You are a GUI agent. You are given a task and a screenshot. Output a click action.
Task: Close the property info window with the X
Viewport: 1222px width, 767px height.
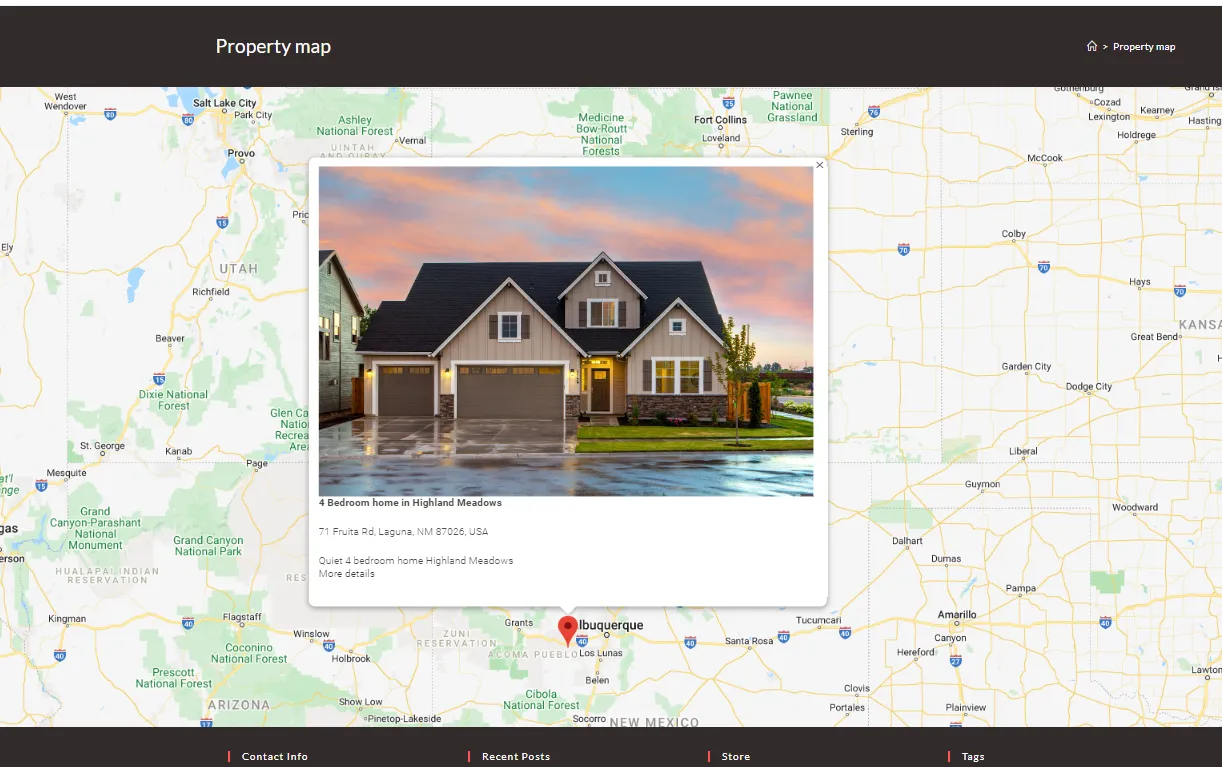[819, 165]
